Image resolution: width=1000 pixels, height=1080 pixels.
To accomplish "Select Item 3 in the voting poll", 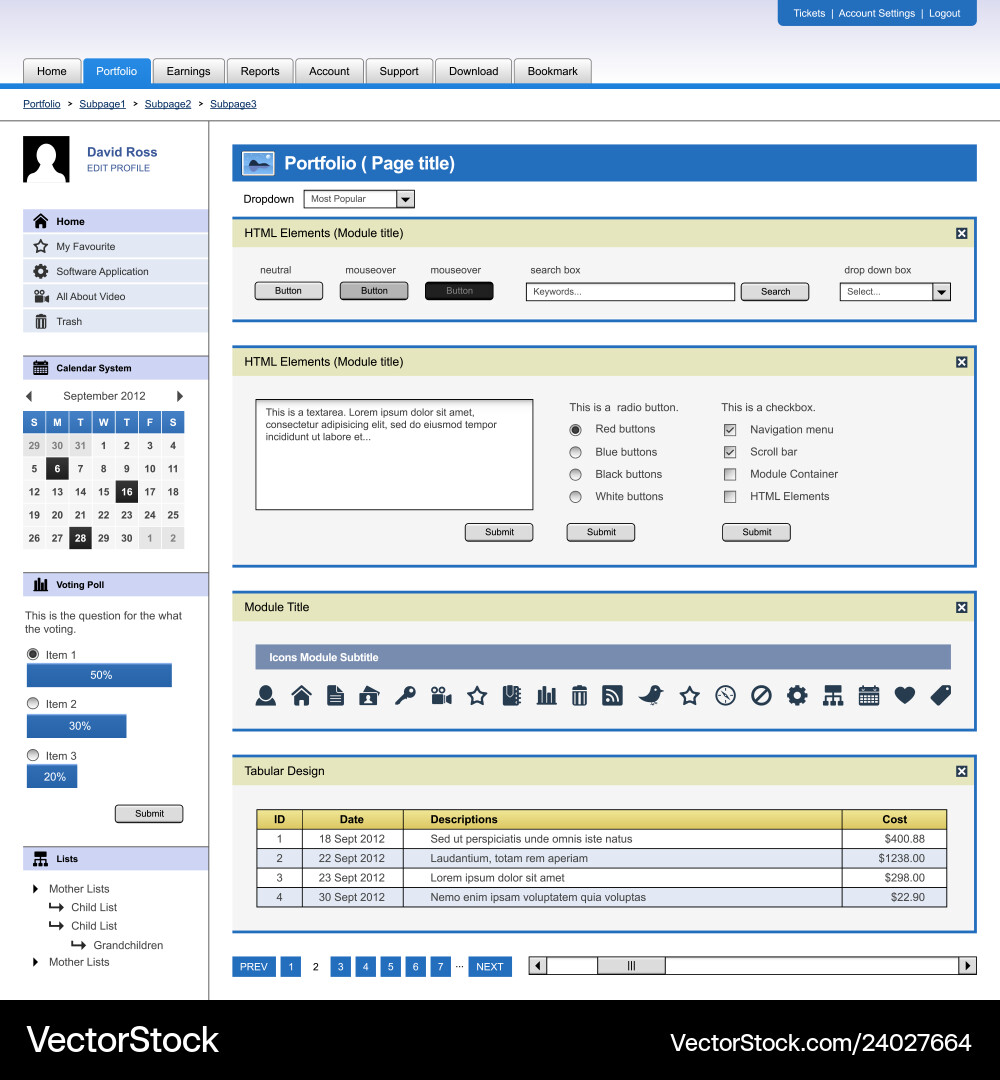I will (32, 755).
